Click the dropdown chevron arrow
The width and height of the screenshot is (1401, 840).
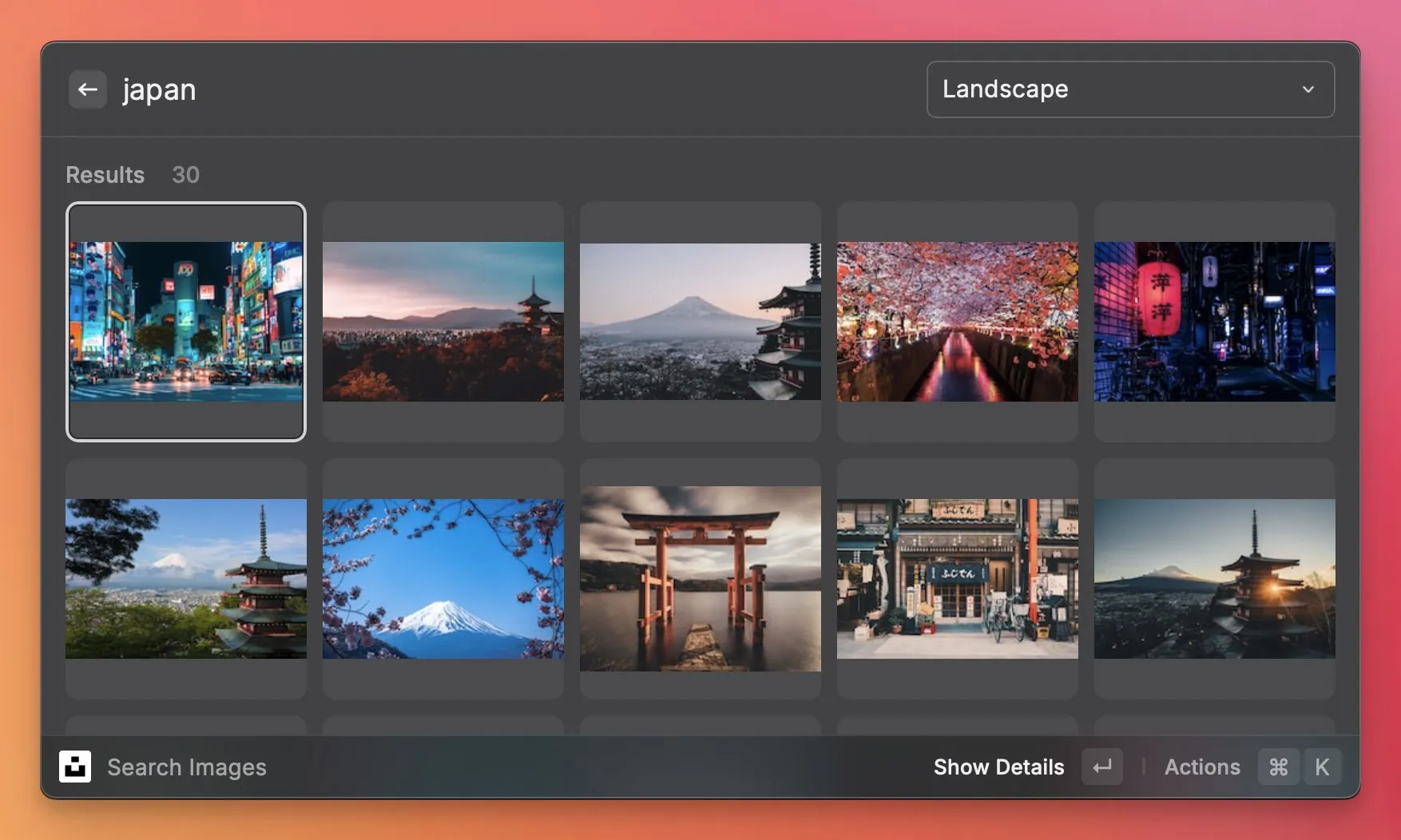[1308, 89]
